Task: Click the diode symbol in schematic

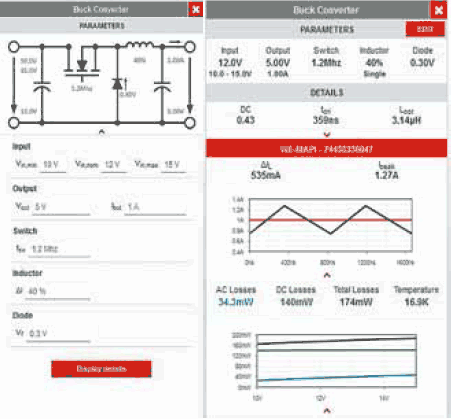Action: 117,83
